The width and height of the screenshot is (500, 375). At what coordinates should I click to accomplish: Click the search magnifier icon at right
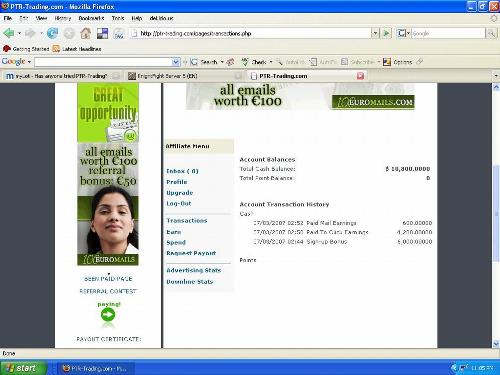coord(491,33)
